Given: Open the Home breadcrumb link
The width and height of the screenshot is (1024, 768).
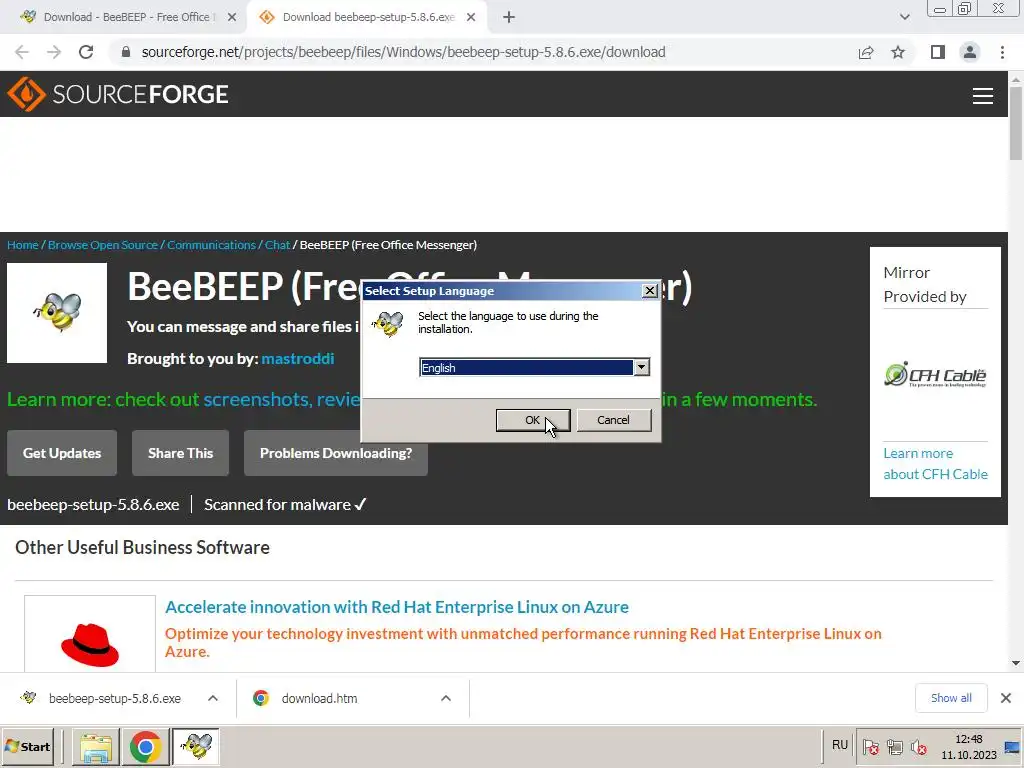Looking at the screenshot, I should click(23, 245).
